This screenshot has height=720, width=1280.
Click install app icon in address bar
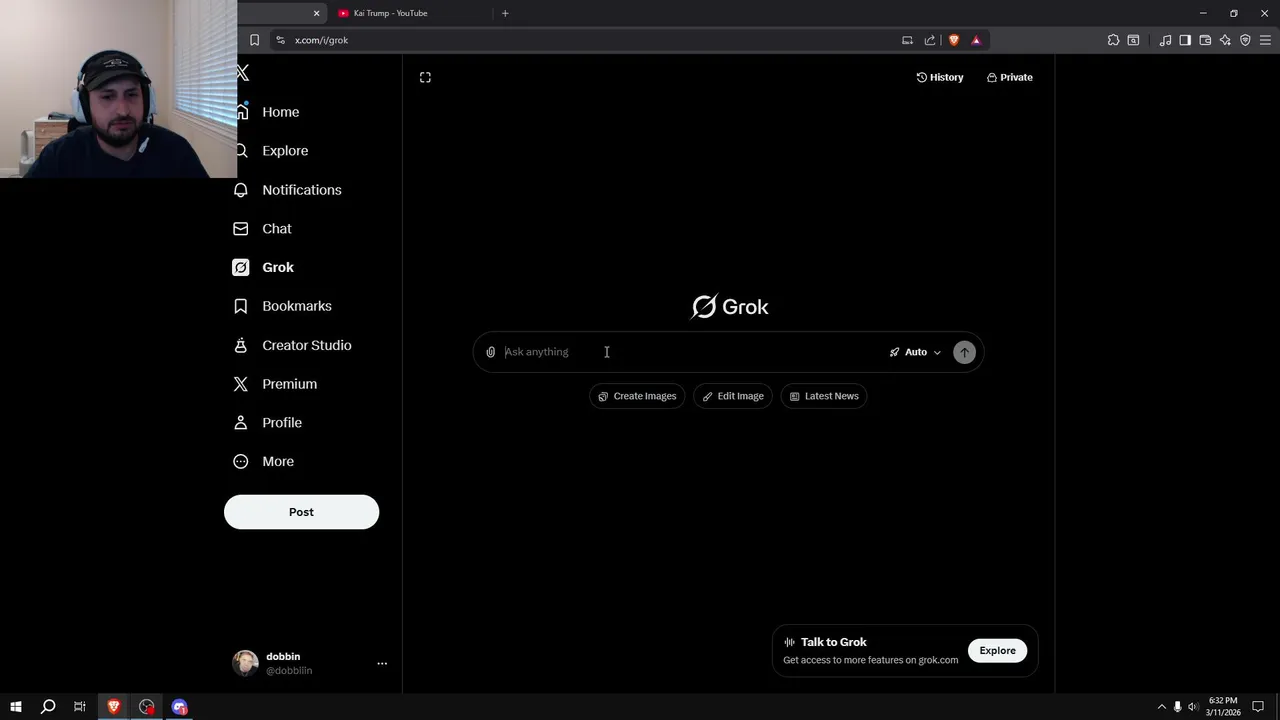click(x=907, y=40)
